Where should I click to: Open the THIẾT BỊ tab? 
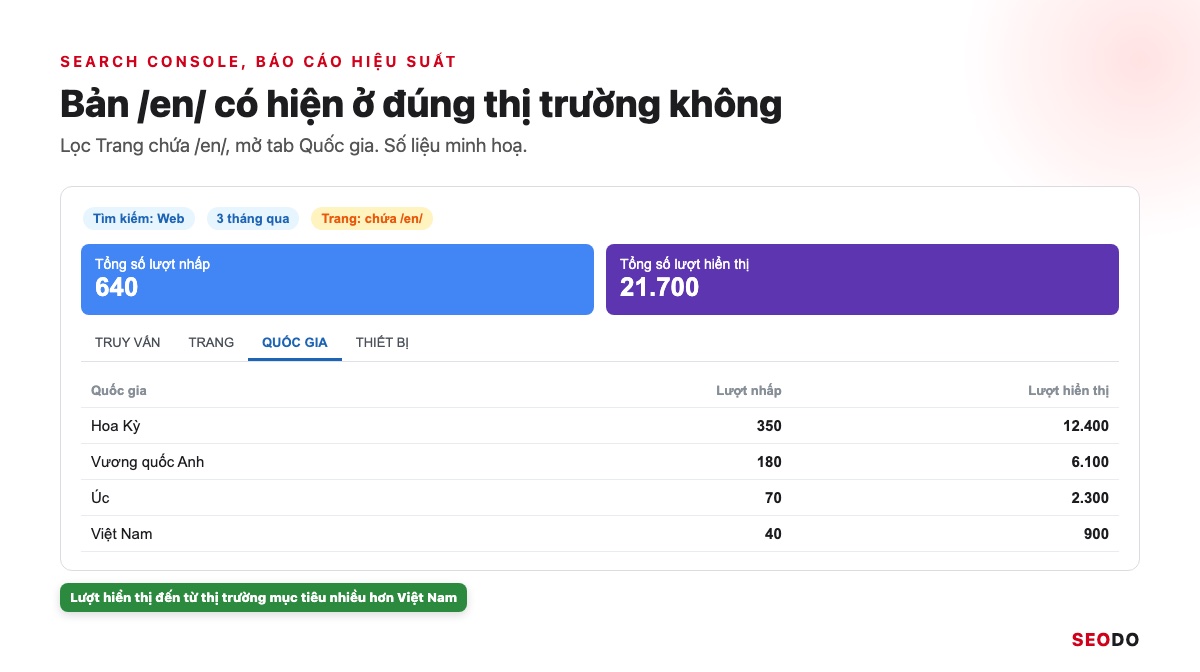coord(382,342)
